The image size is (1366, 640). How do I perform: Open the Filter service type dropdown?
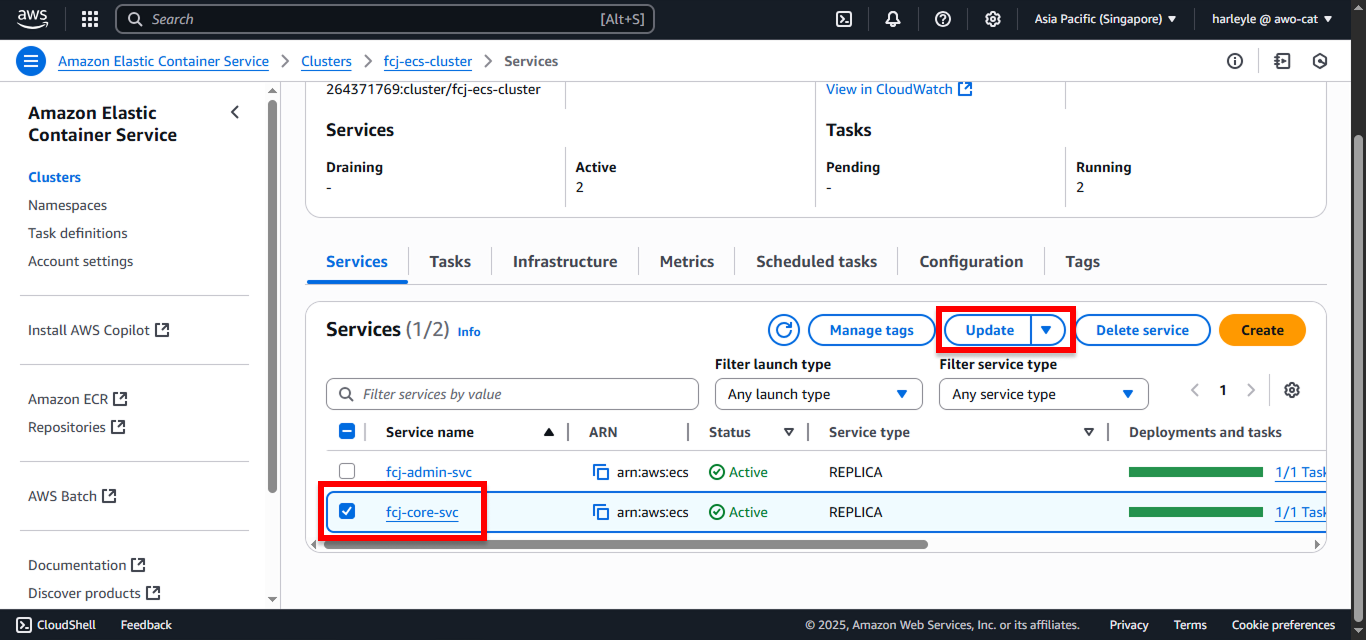click(x=1043, y=394)
